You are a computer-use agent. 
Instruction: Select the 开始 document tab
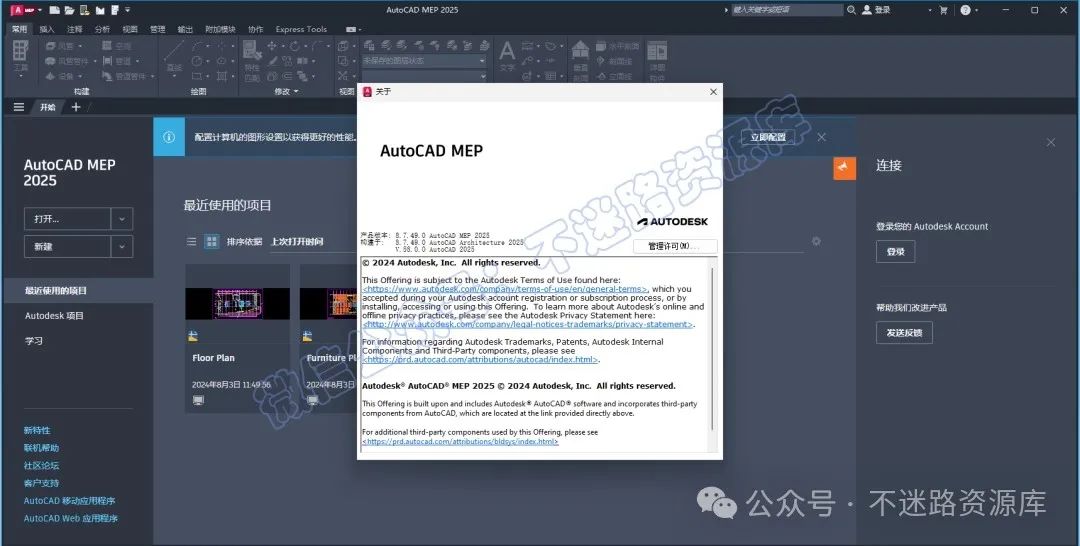tap(48, 107)
